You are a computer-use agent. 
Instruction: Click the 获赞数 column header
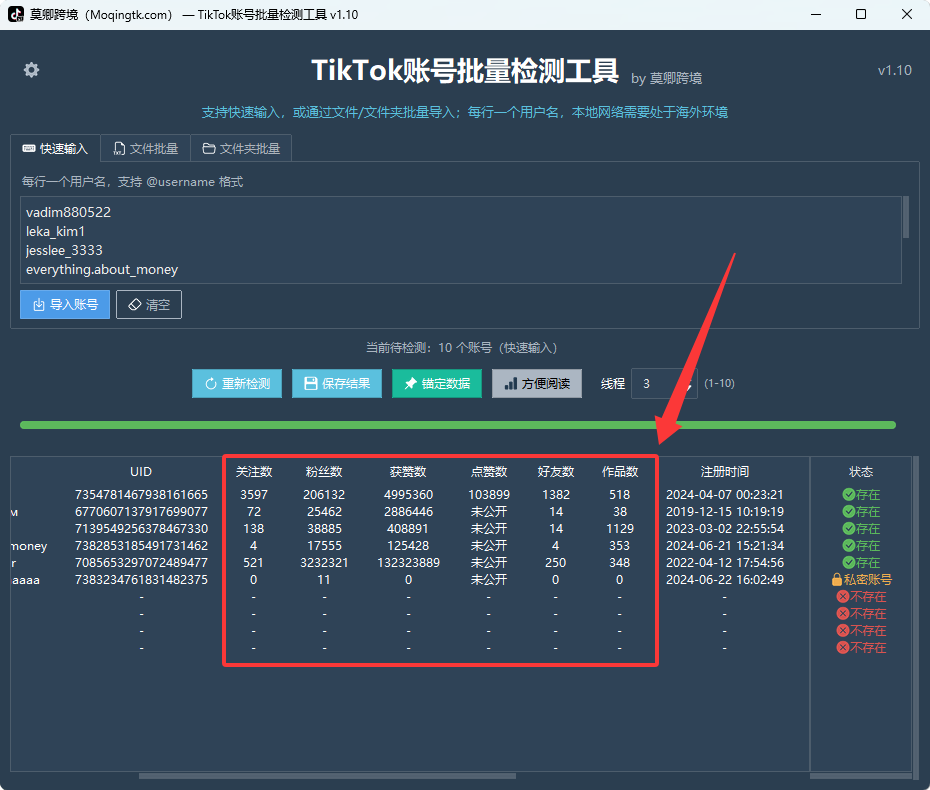408,472
